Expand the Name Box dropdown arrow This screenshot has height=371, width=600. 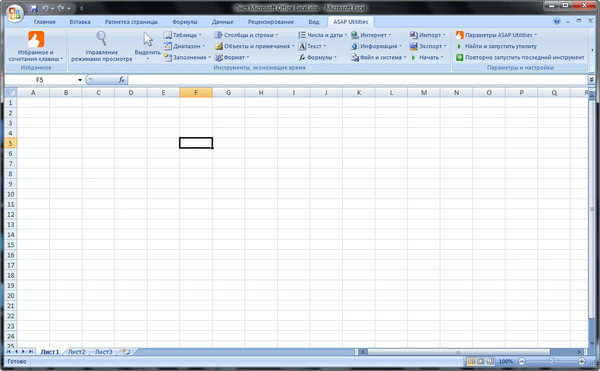pos(80,80)
